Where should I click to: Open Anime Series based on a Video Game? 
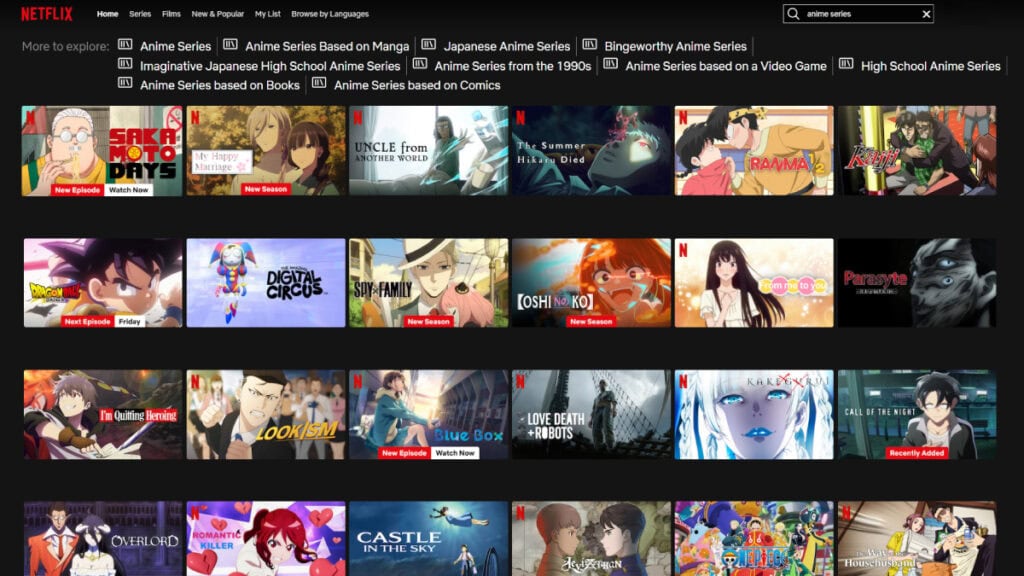[x=726, y=66]
